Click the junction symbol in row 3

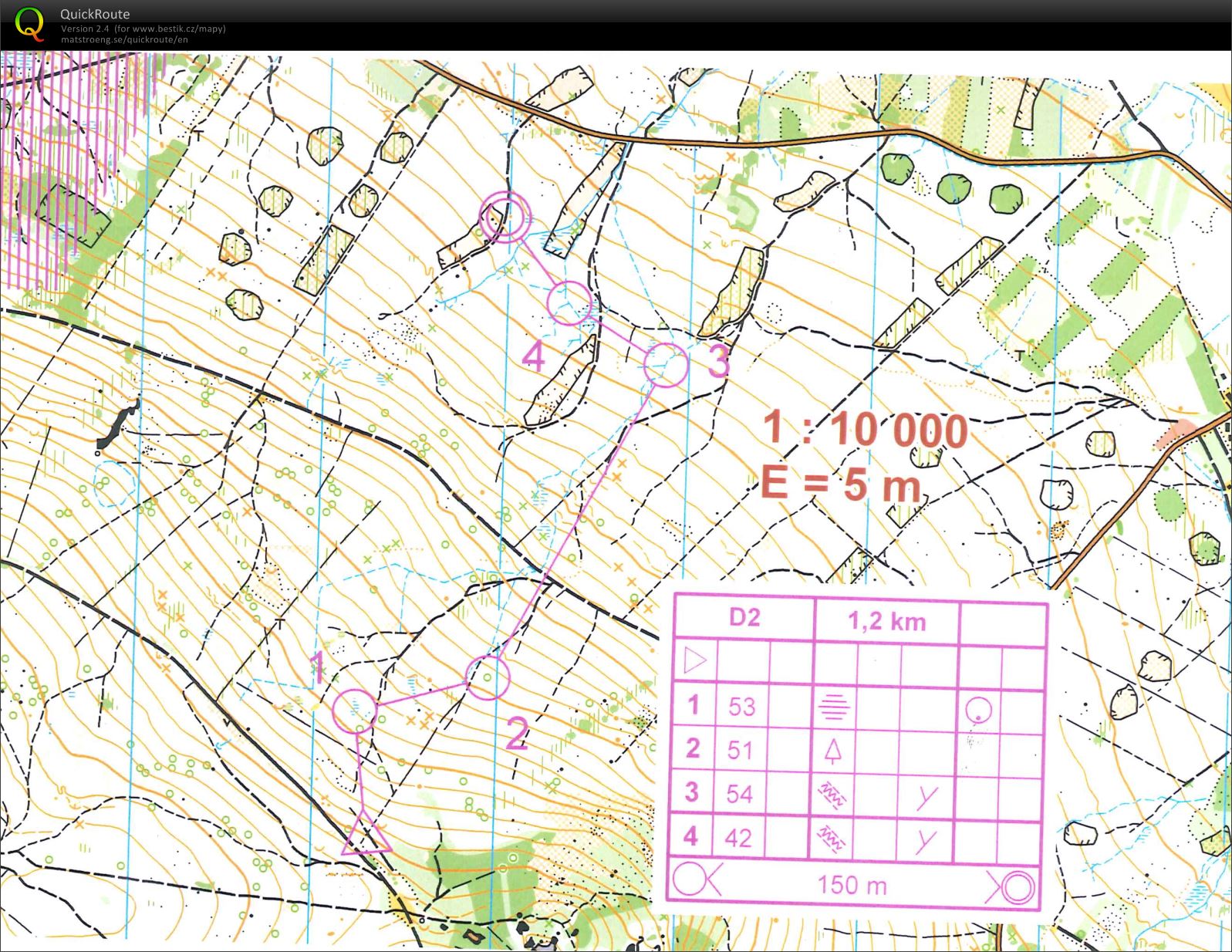coord(927,798)
